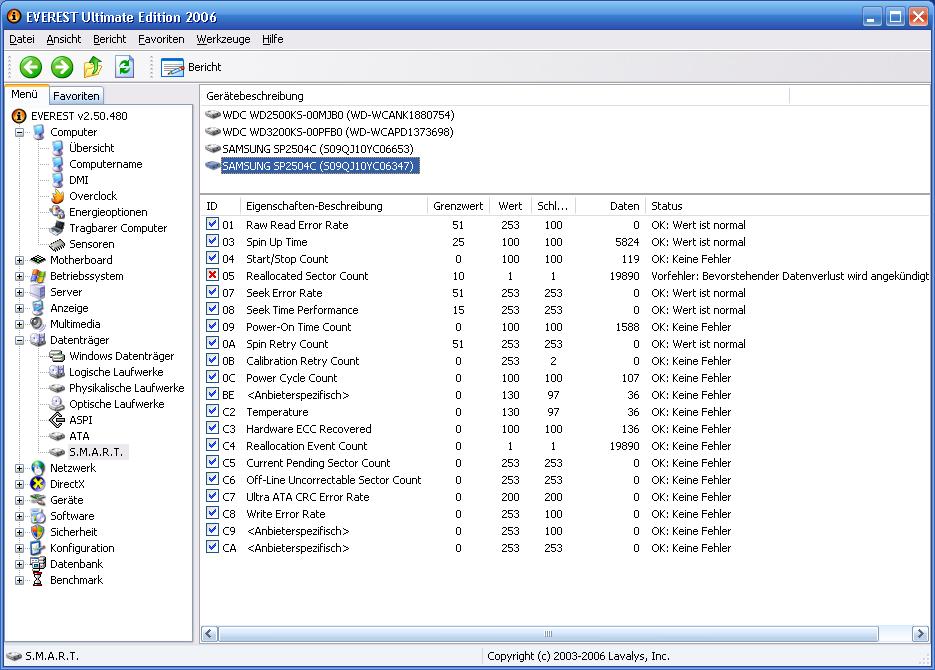The image size is (935, 670).
Task: Expand the Betriebssystem tree node
Action: (x=20, y=277)
